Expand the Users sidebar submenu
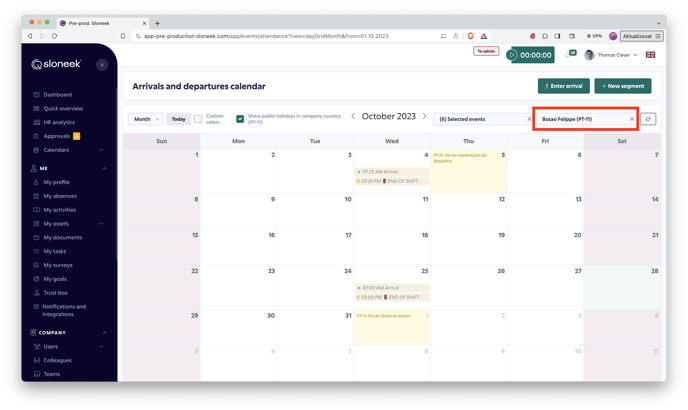This screenshot has height=410, width=688. pos(101,347)
